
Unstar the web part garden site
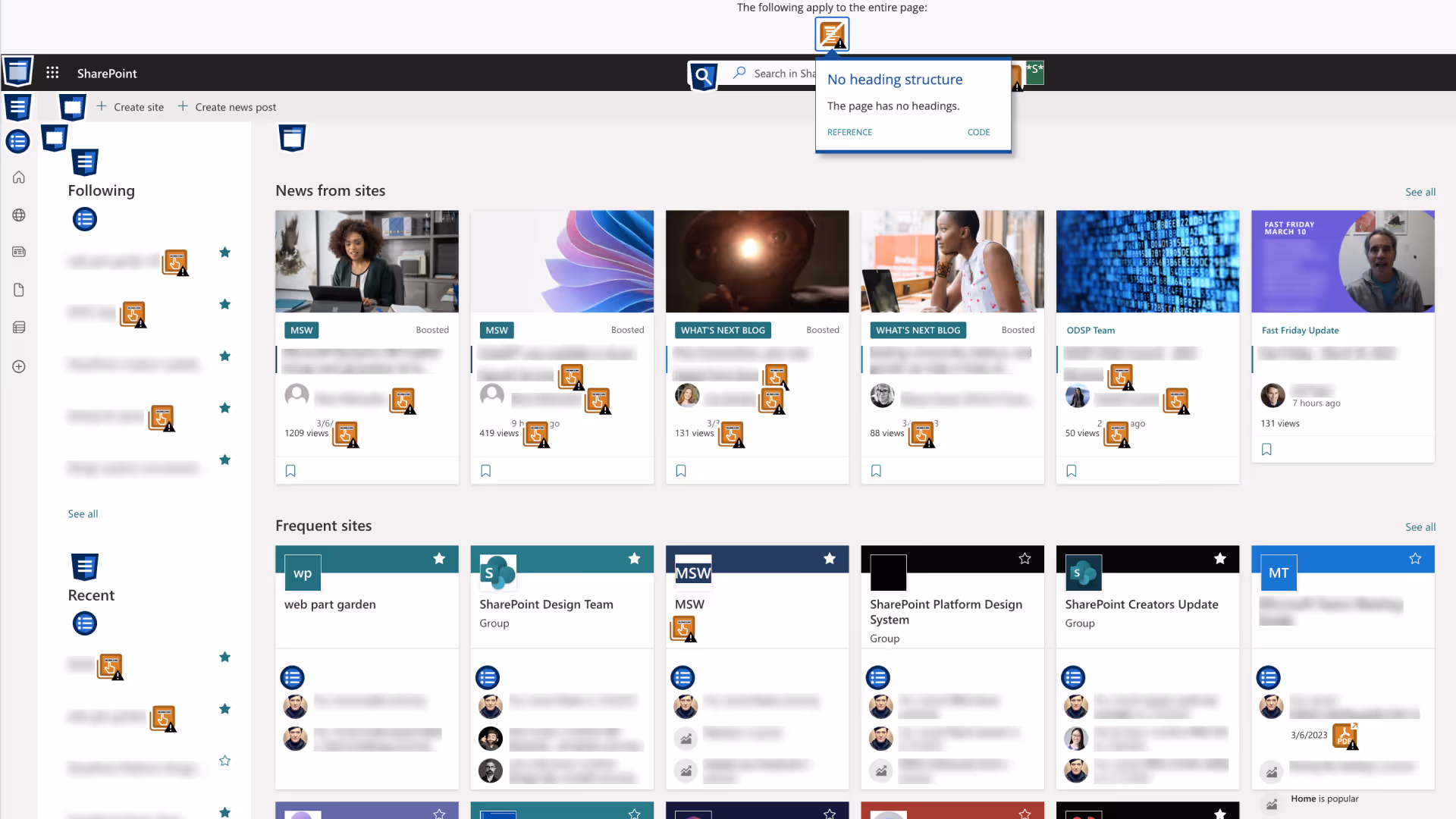pyautogui.click(x=439, y=559)
